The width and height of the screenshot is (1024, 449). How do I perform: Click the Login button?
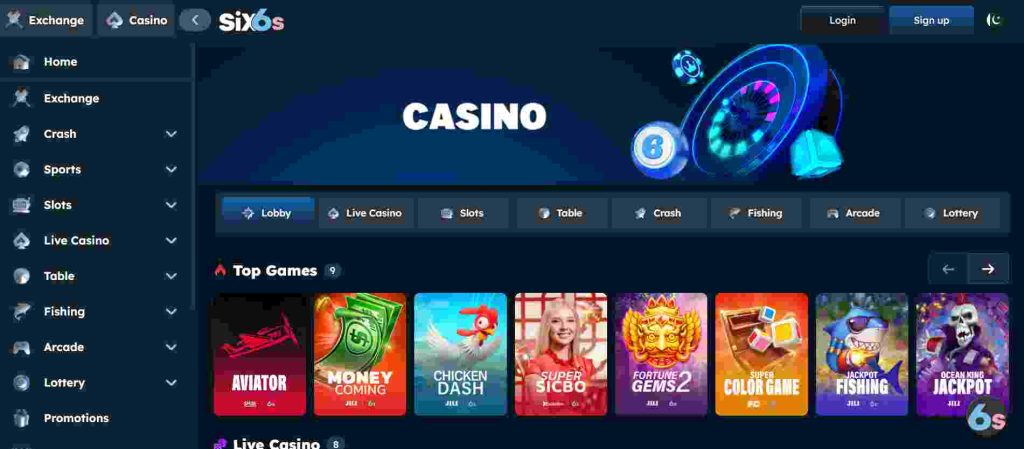click(842, 20)
